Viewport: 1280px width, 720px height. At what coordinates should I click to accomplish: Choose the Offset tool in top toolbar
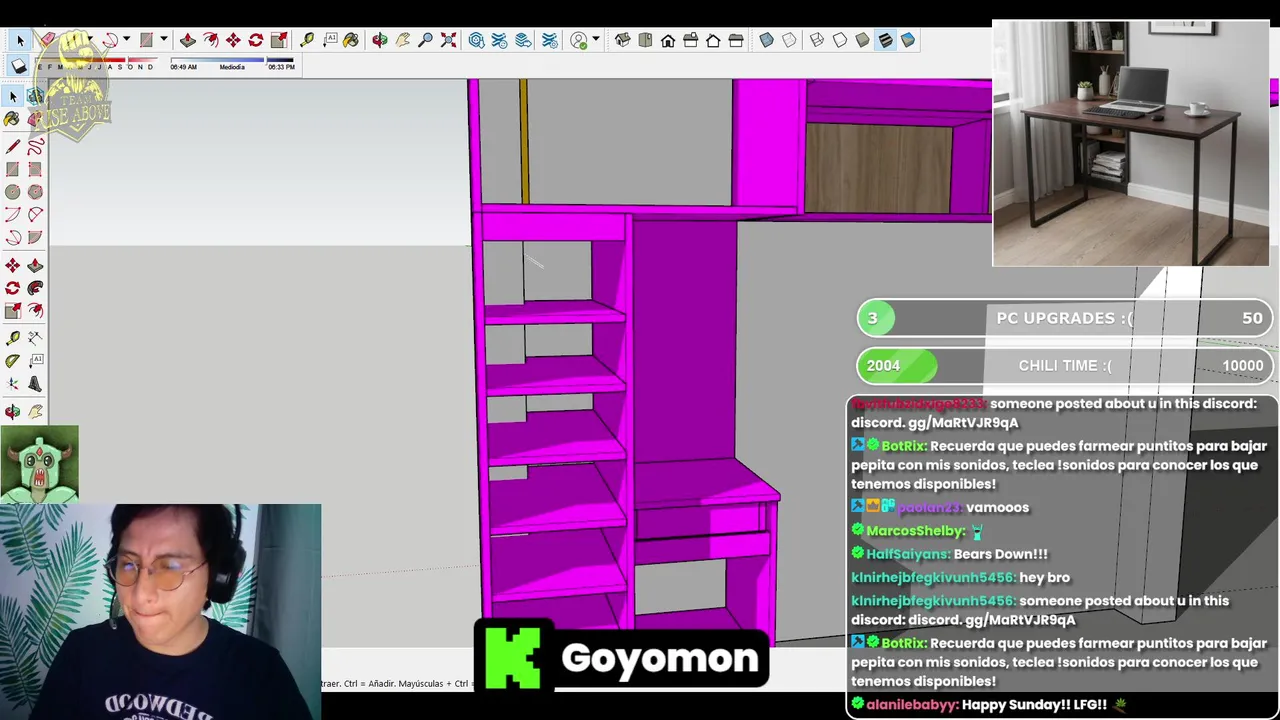click(x=211, y=40)
